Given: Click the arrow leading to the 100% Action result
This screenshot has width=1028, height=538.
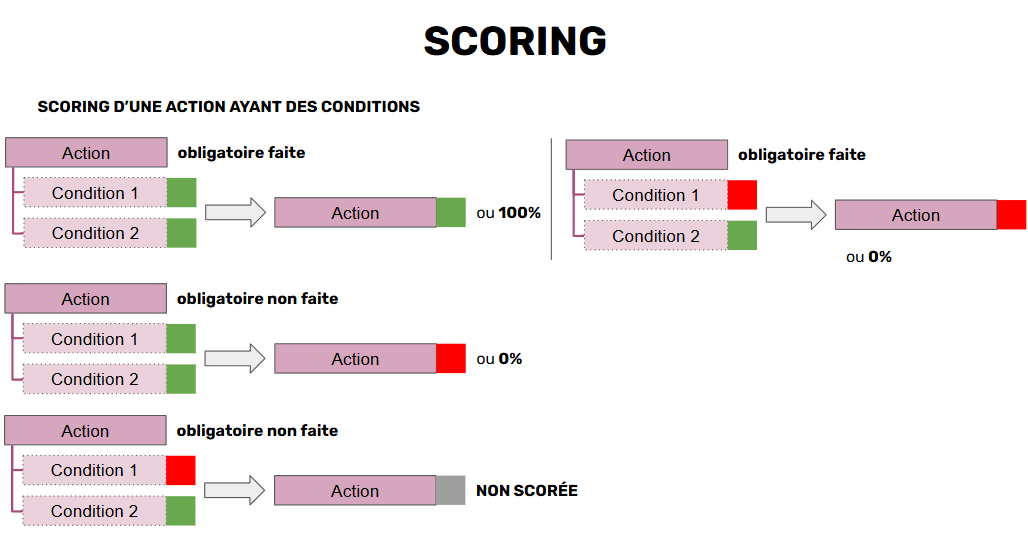Looking at the screenshot, I should coord(235,212).
